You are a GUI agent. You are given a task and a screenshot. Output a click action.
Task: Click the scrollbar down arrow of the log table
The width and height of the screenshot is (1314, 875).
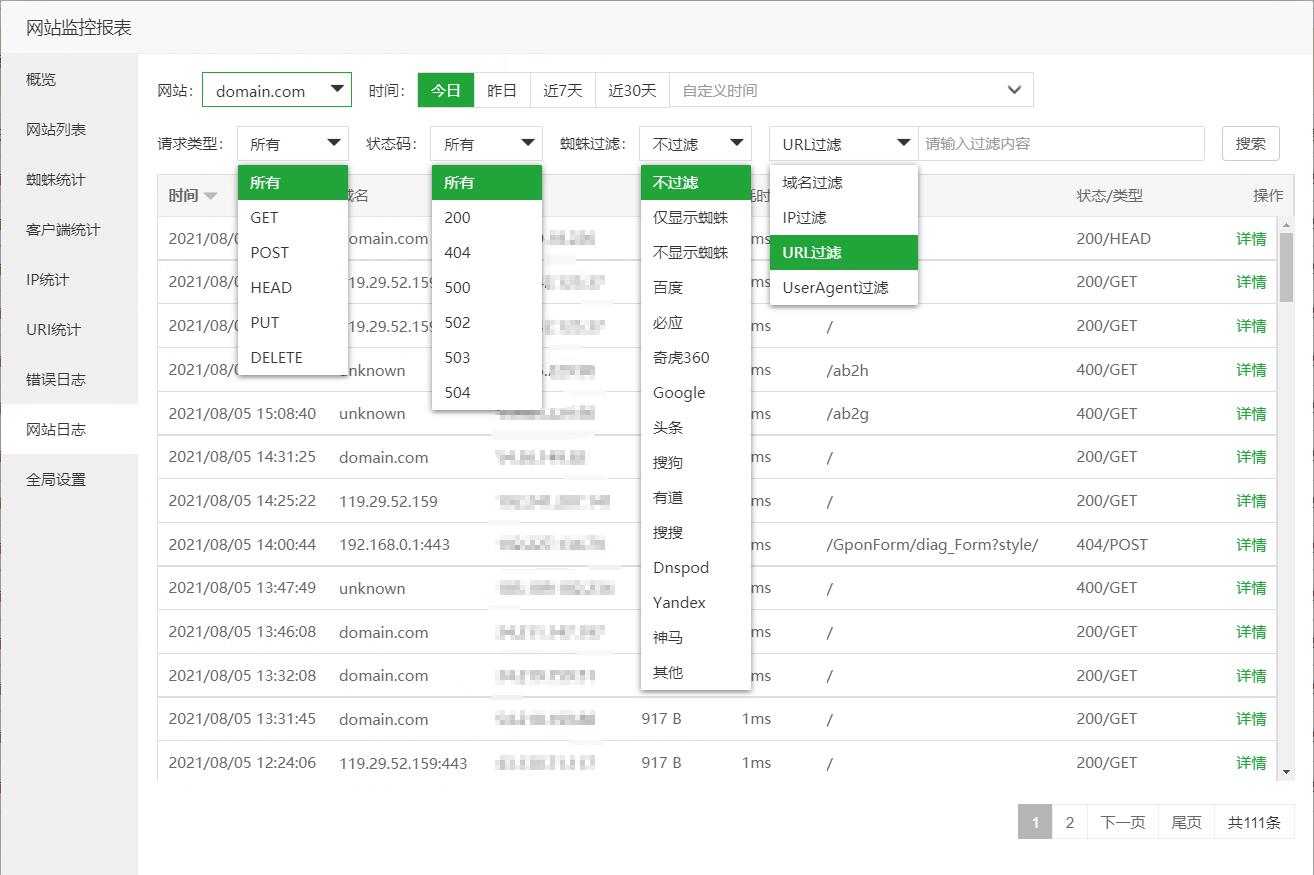tap(1286, 772)
